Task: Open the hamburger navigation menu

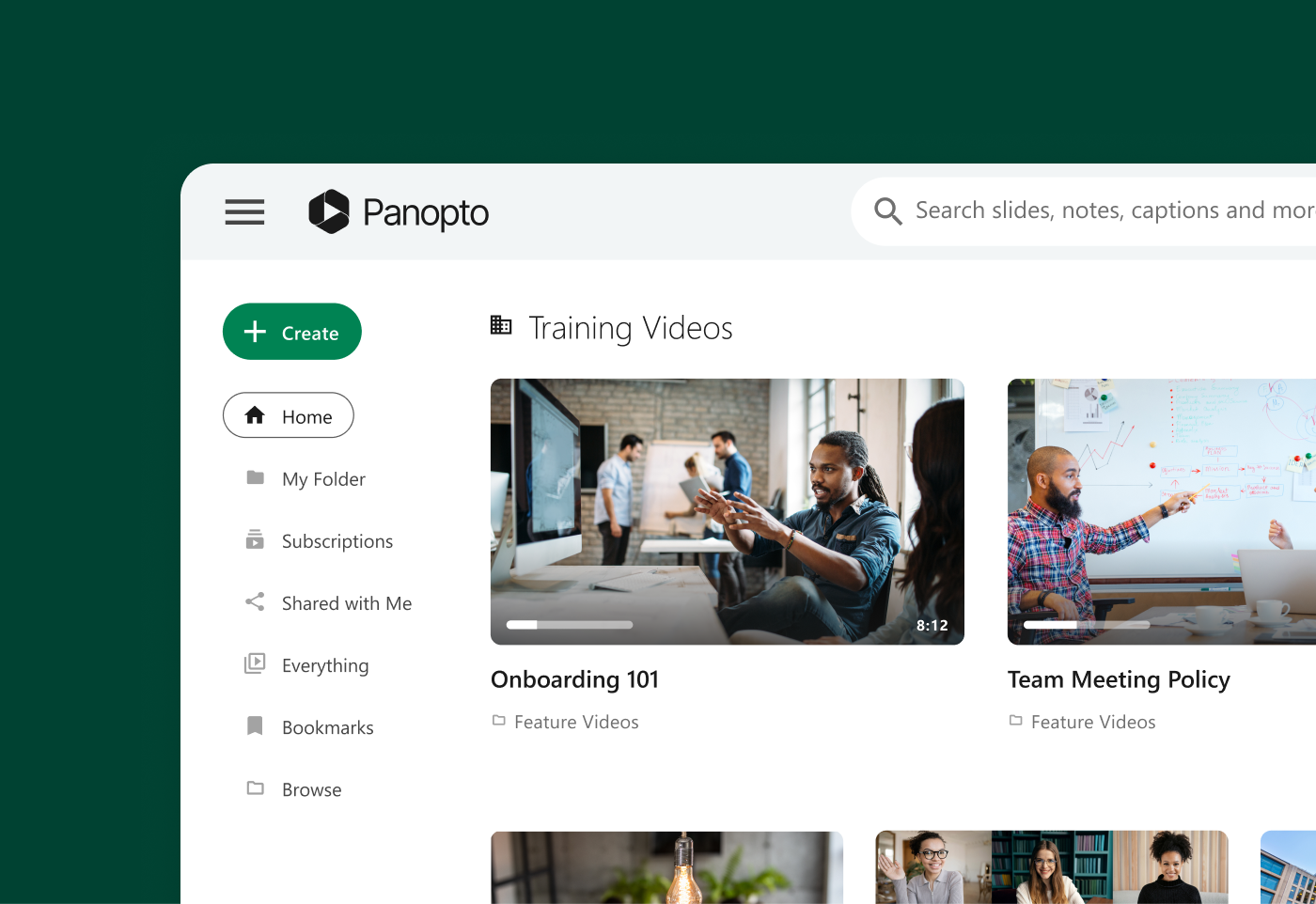Action: tap(244, 211)
